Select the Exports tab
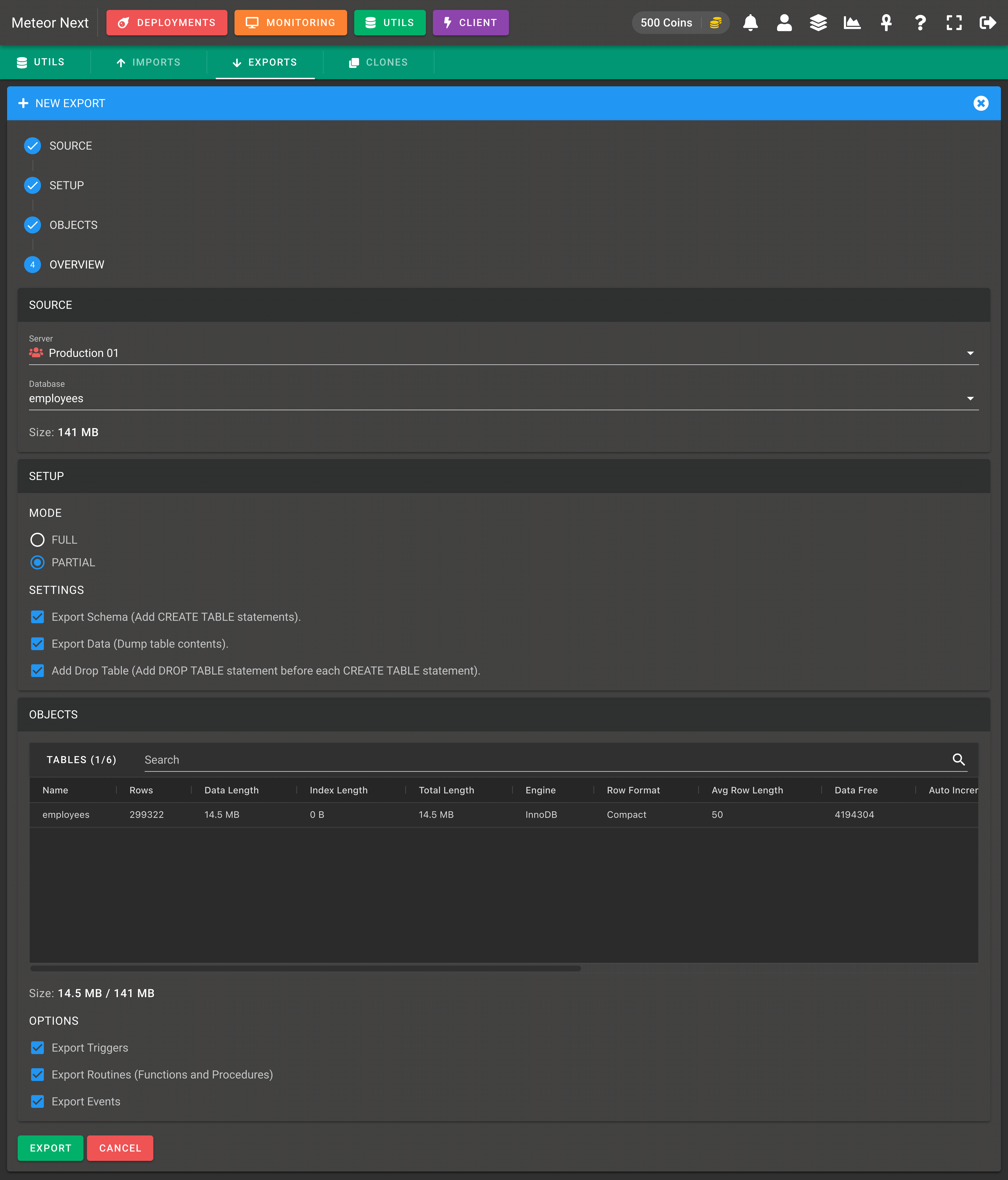 point(265,62)
